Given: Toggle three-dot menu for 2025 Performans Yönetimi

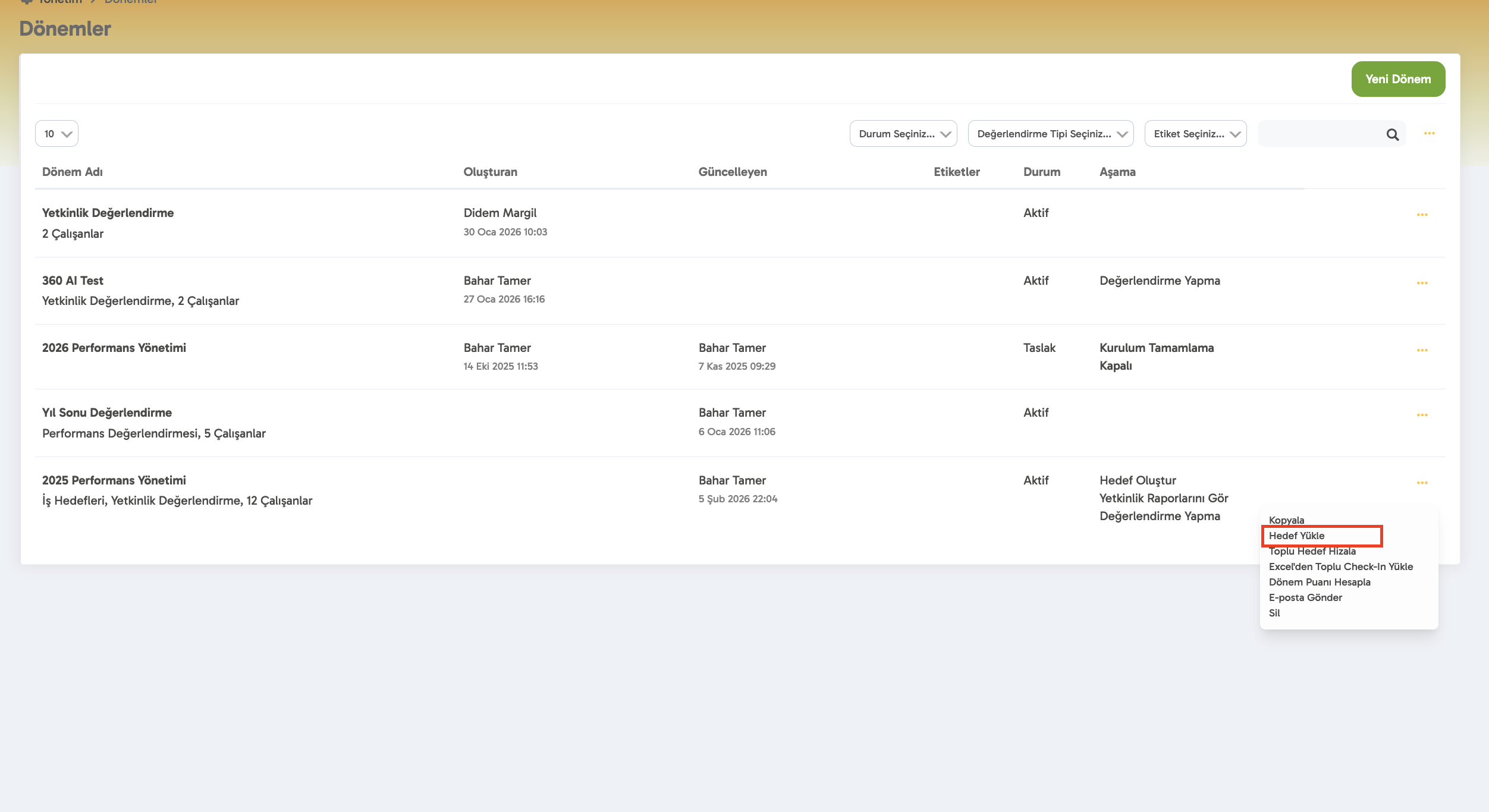Looking at the screenshot, I should coord(1422,483).
